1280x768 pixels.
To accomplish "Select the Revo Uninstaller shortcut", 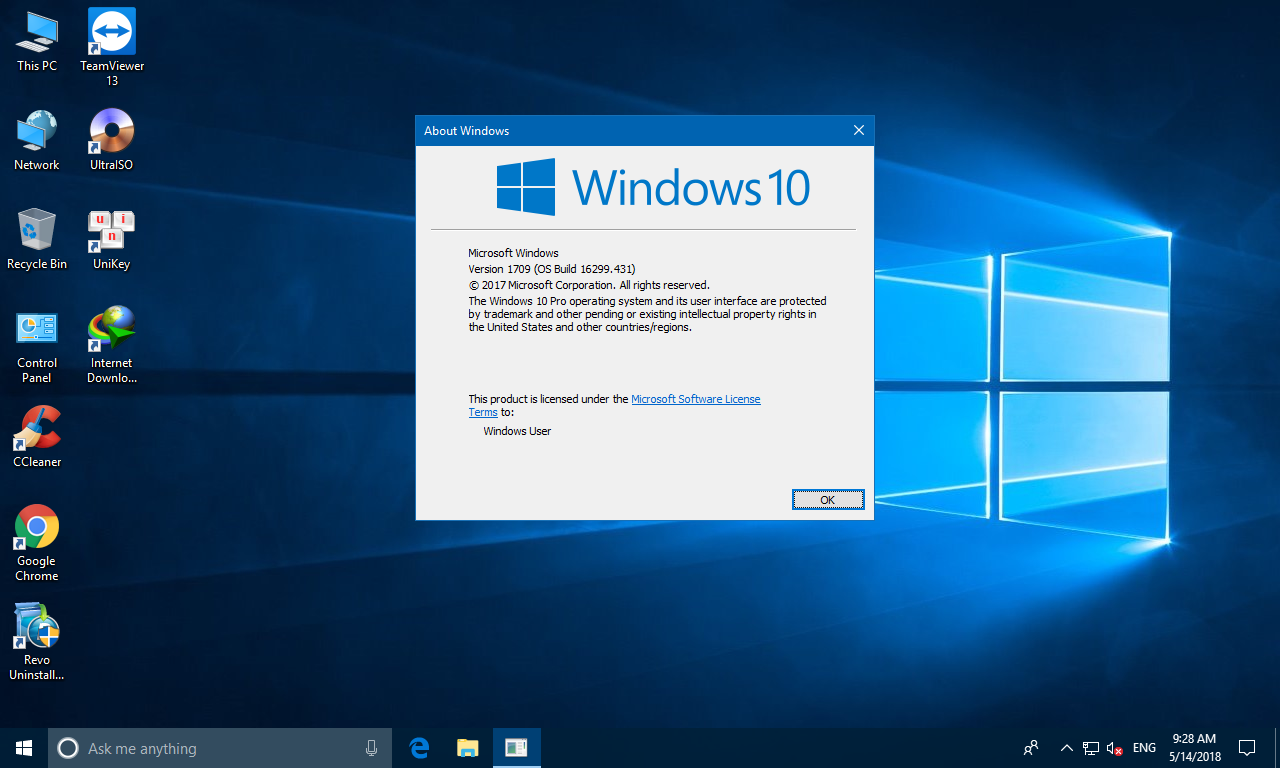I will coord(37,642).
